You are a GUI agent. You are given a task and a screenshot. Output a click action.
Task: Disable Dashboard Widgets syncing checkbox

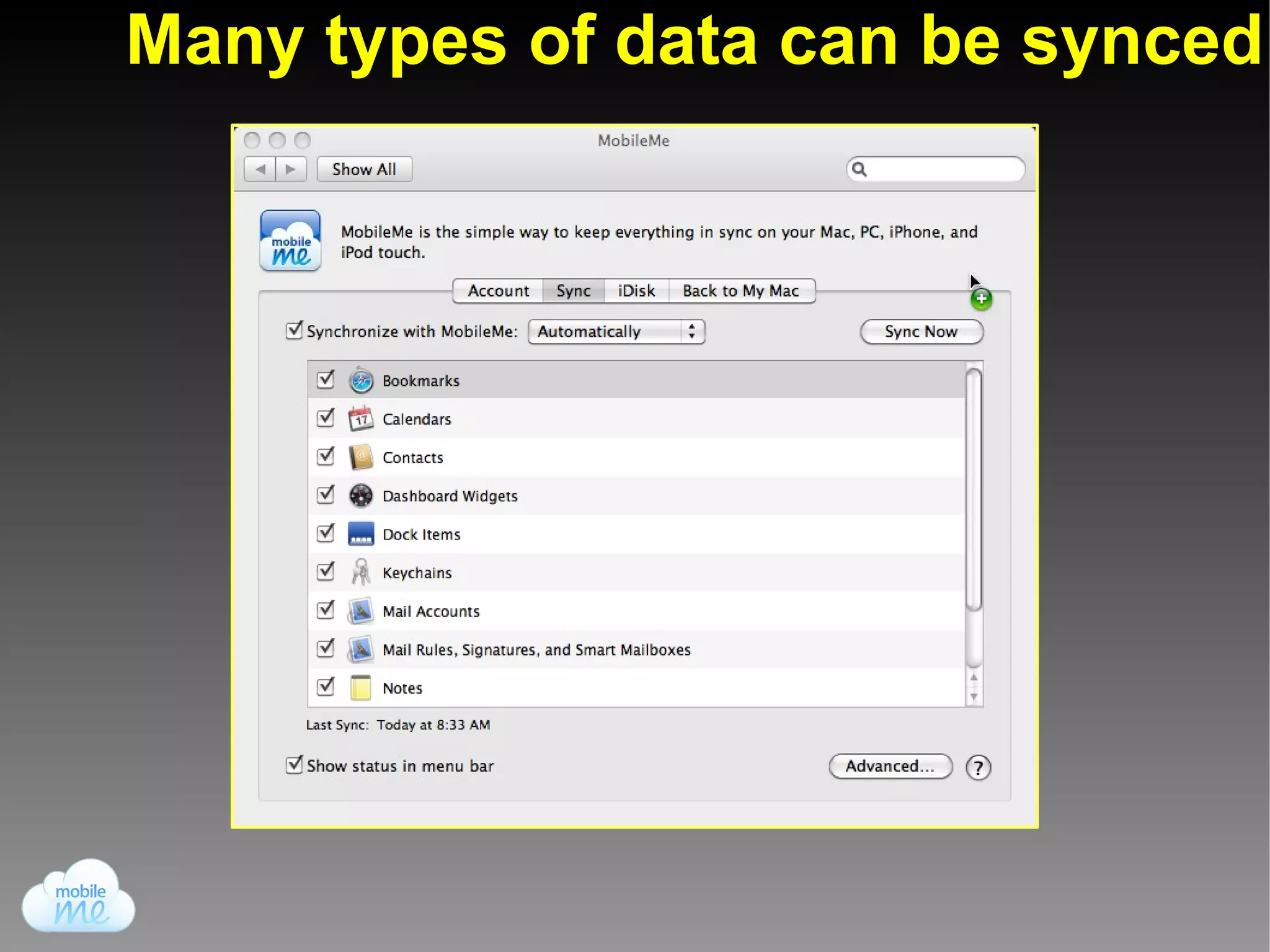click(x=326, y=494)
